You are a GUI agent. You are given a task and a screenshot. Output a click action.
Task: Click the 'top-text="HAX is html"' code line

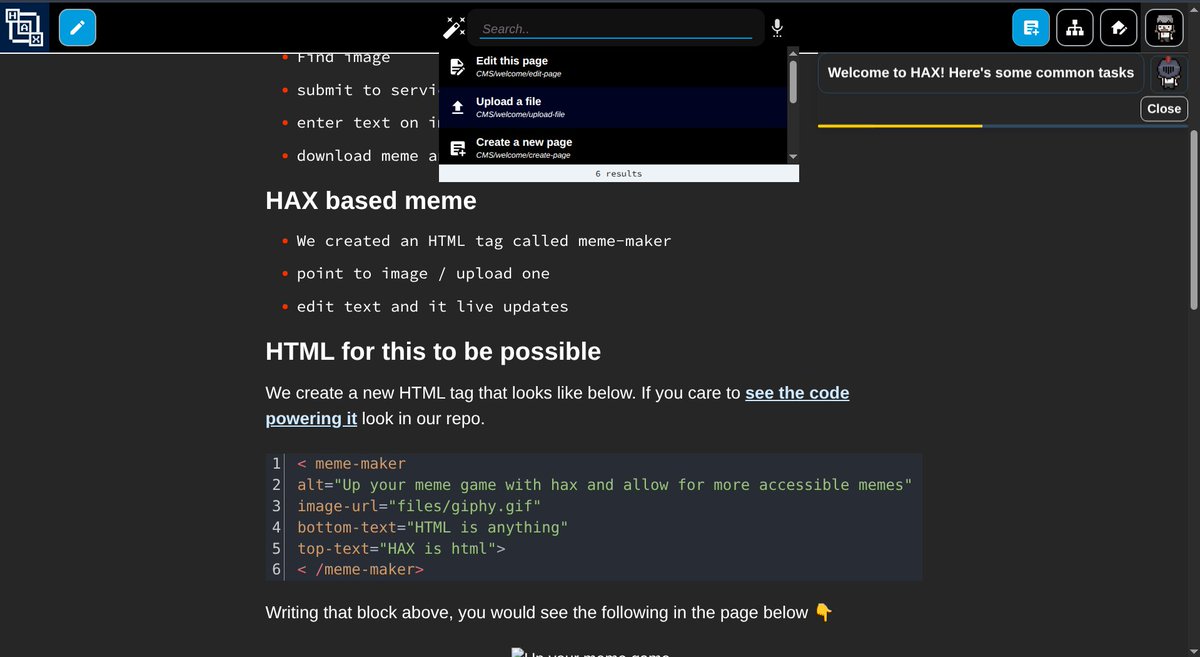(401, 548)
